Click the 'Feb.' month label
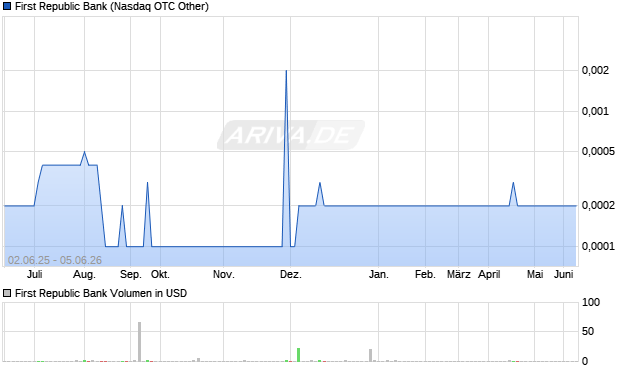 click(x=425, y=274)
